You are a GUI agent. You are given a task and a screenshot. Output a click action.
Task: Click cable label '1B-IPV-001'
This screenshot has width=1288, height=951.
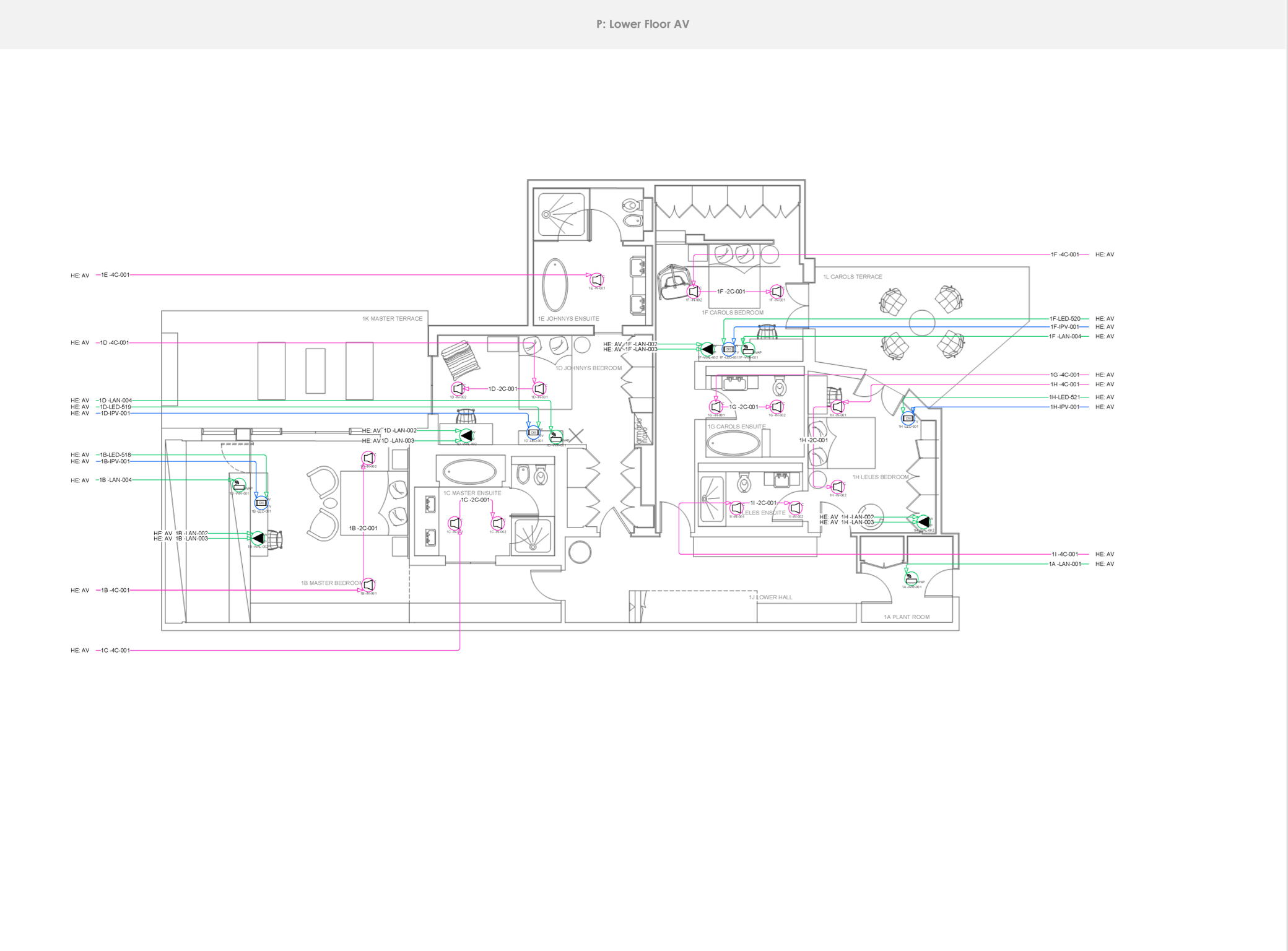click(115, 461)
